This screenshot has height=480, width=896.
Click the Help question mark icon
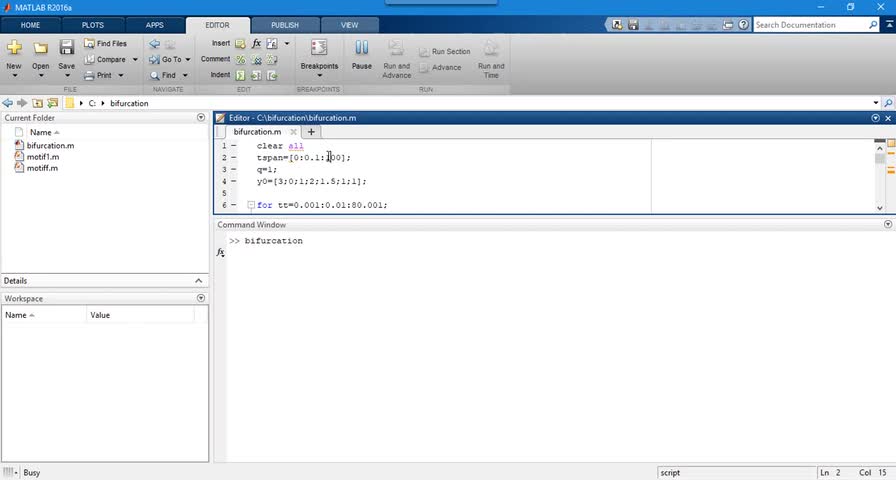pyautogui.click(x=743, y=25)
